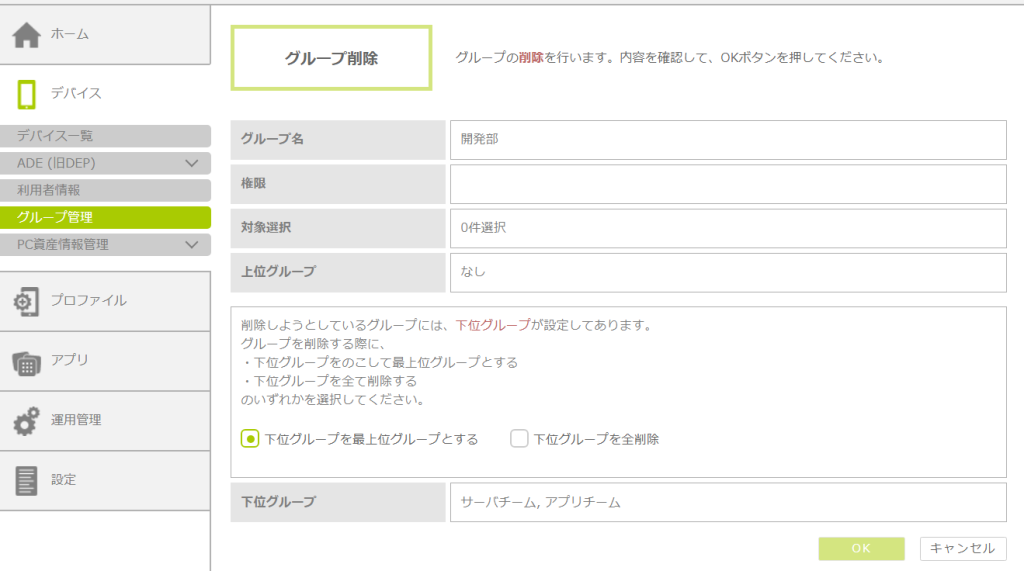Click the empty 権限 field
Screen dimensions: 1024x571
[727, 184]
